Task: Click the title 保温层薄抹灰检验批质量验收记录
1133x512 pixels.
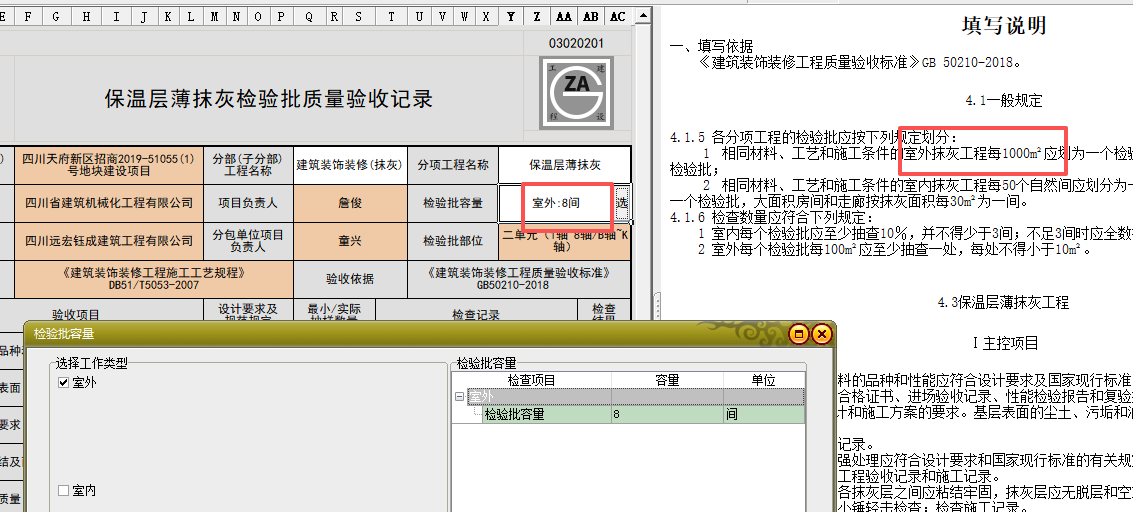Action: pyautogui.click(x=269, y=99)
